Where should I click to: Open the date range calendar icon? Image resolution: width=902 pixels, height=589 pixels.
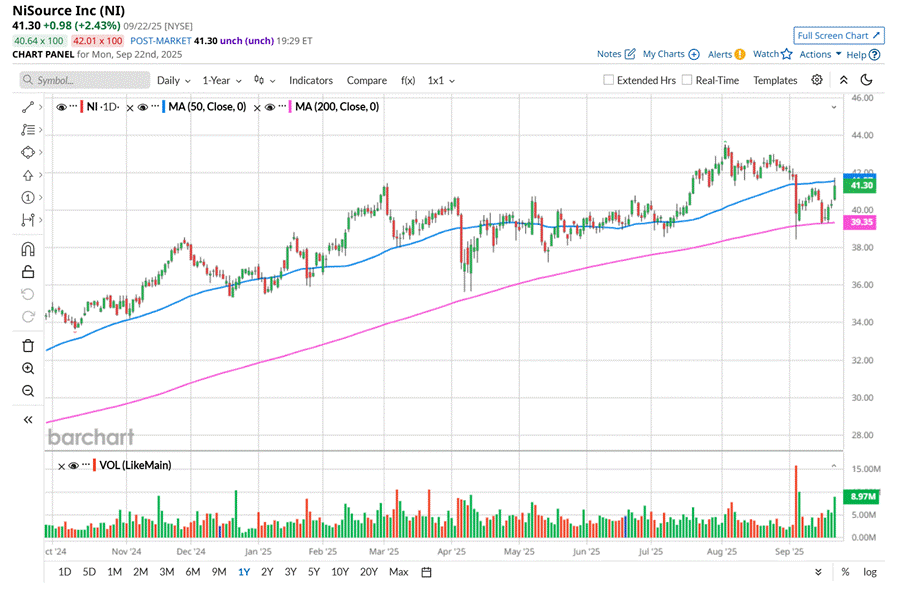(426, 572)
